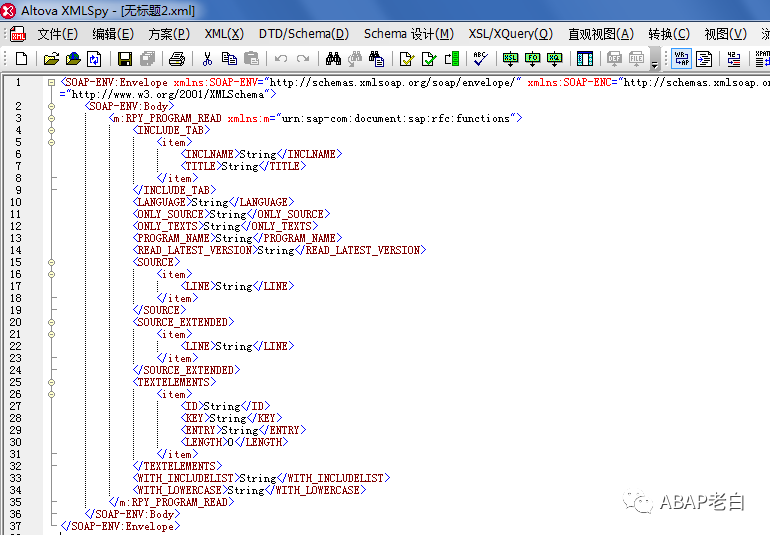This screenshot has height=535, width=770.
Task: Click the urn:sap-com:document:sap:rfc:functions namespace value
Action: coord(396,118)
